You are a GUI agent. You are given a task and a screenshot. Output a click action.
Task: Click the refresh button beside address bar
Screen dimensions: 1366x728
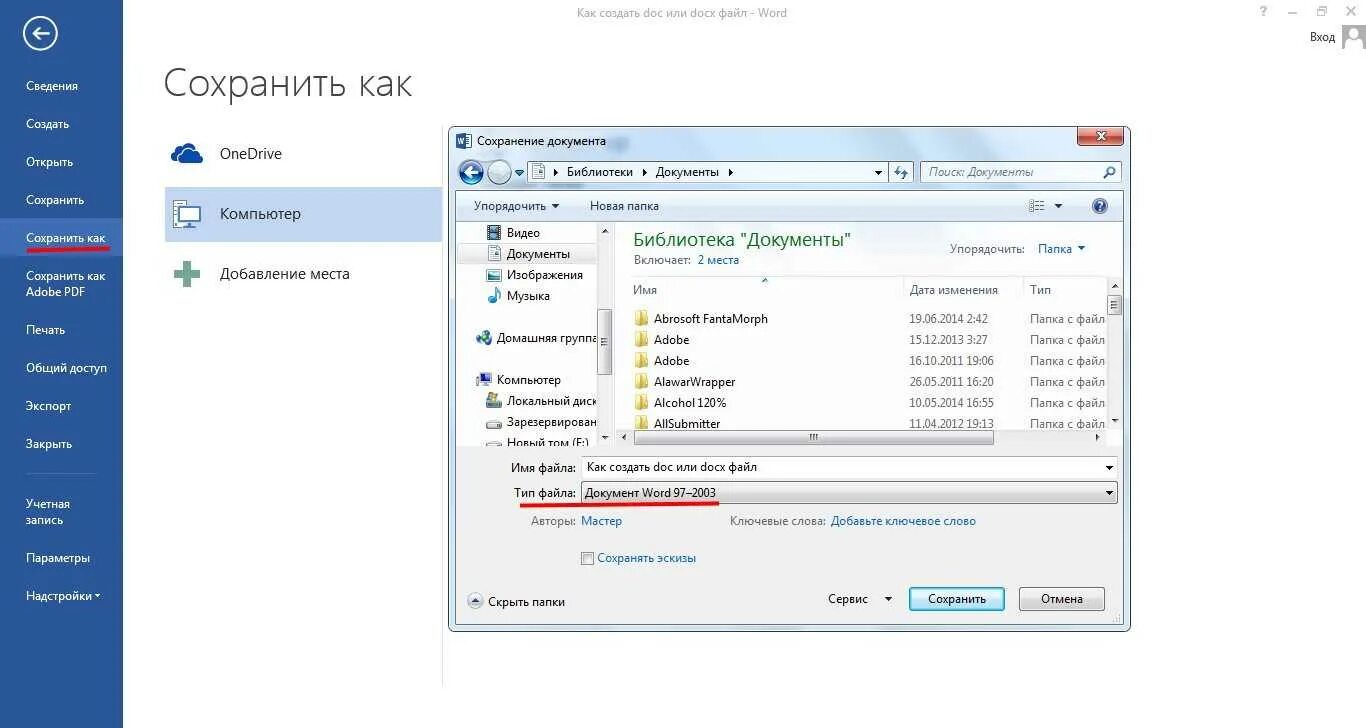901,172
